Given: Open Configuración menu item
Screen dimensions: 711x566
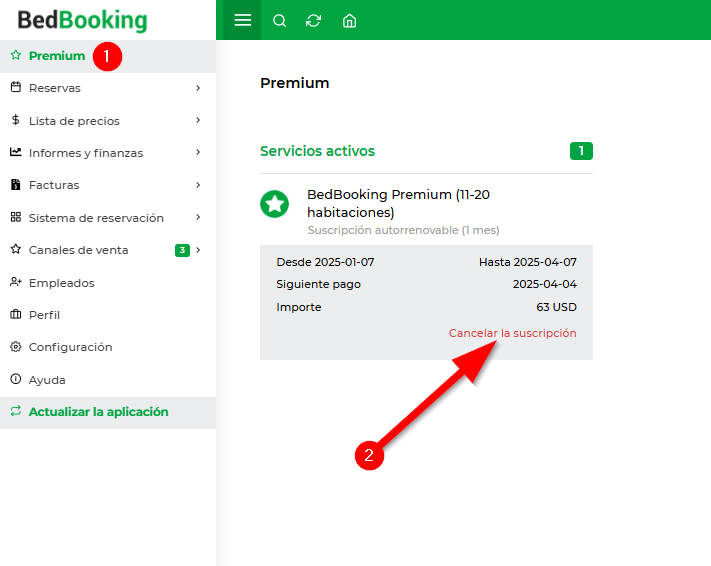Looking at the screenshot, I should point(108,347).
